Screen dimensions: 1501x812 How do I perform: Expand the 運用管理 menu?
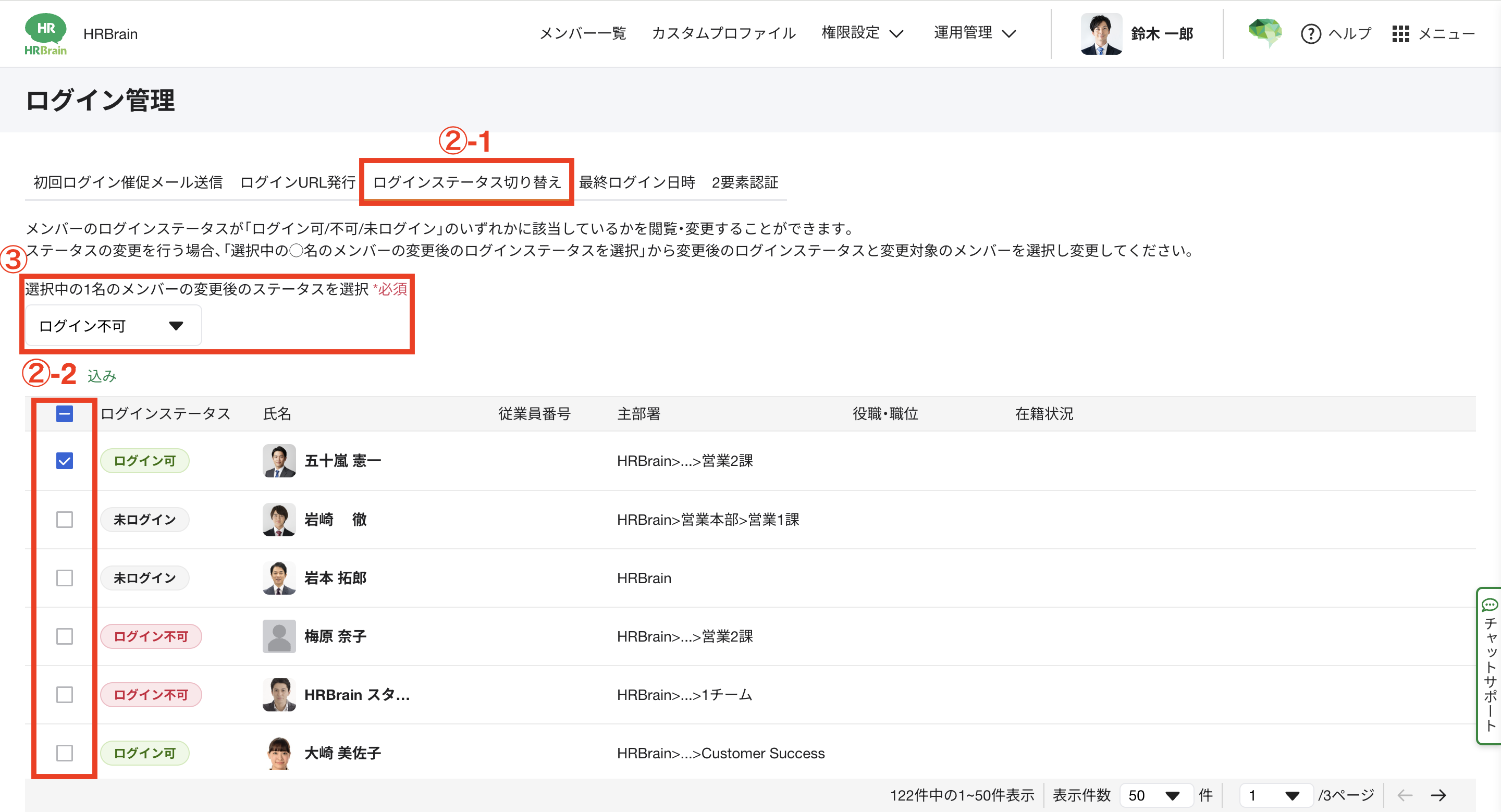click(975, 33)
